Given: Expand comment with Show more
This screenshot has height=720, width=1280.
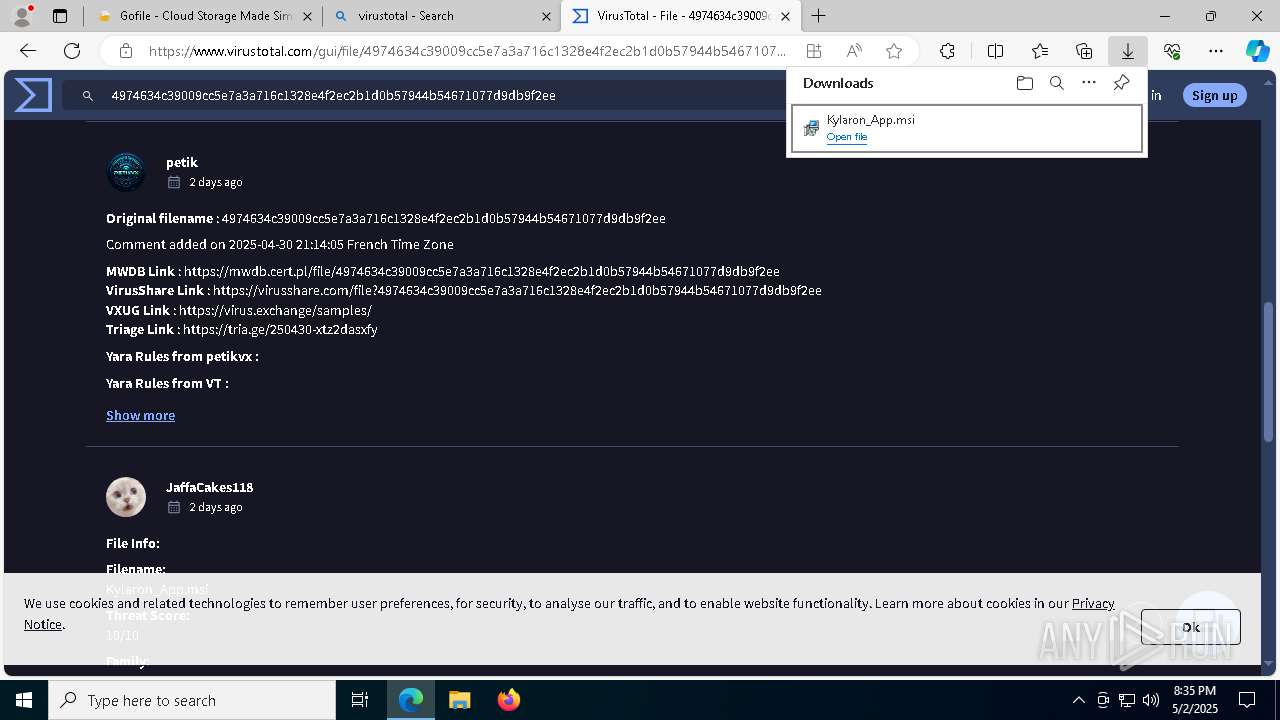Looking at the screenshot, I should tap(140, 415).
